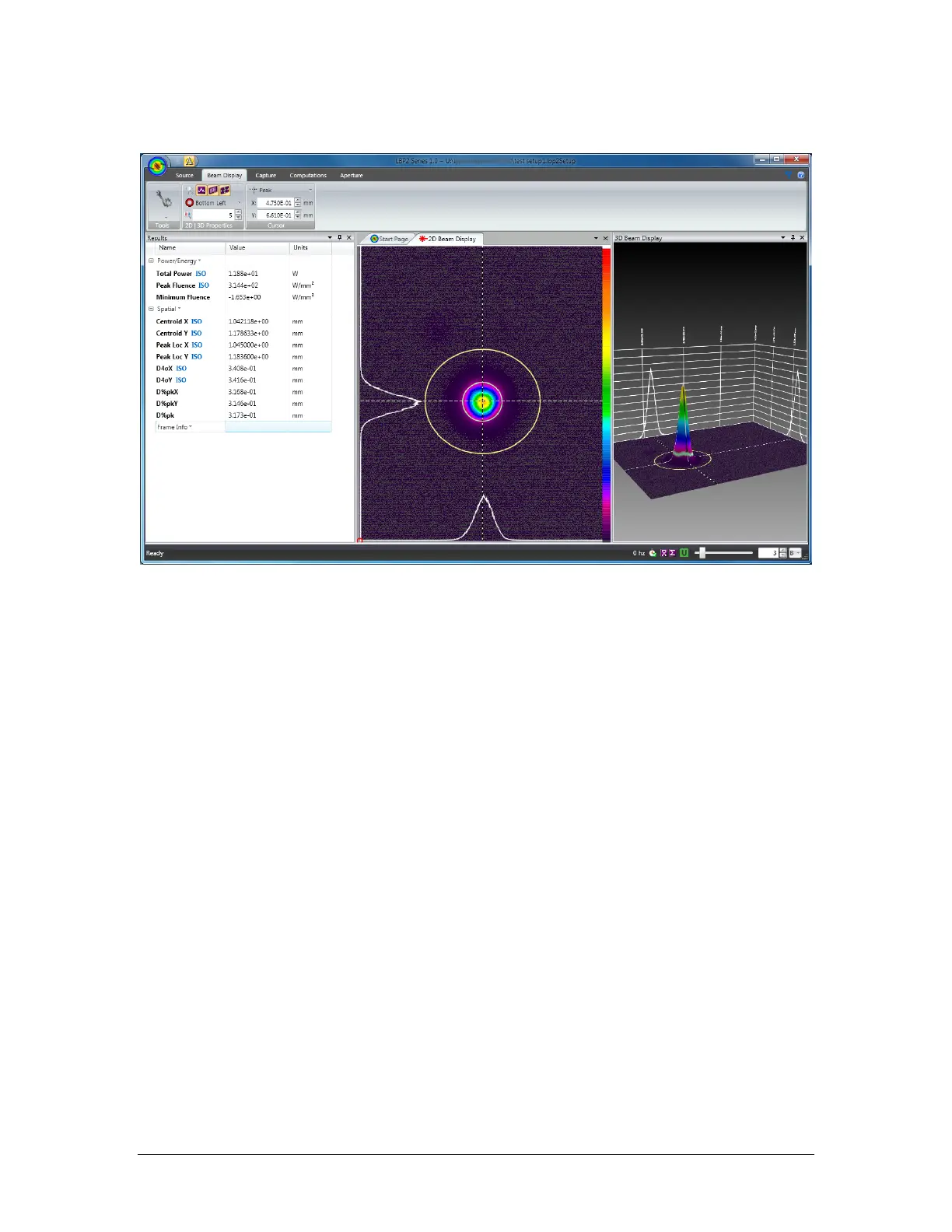Click the cursor X value field
The width and height of the screenshot is (952, 1232).
[275, 203]
